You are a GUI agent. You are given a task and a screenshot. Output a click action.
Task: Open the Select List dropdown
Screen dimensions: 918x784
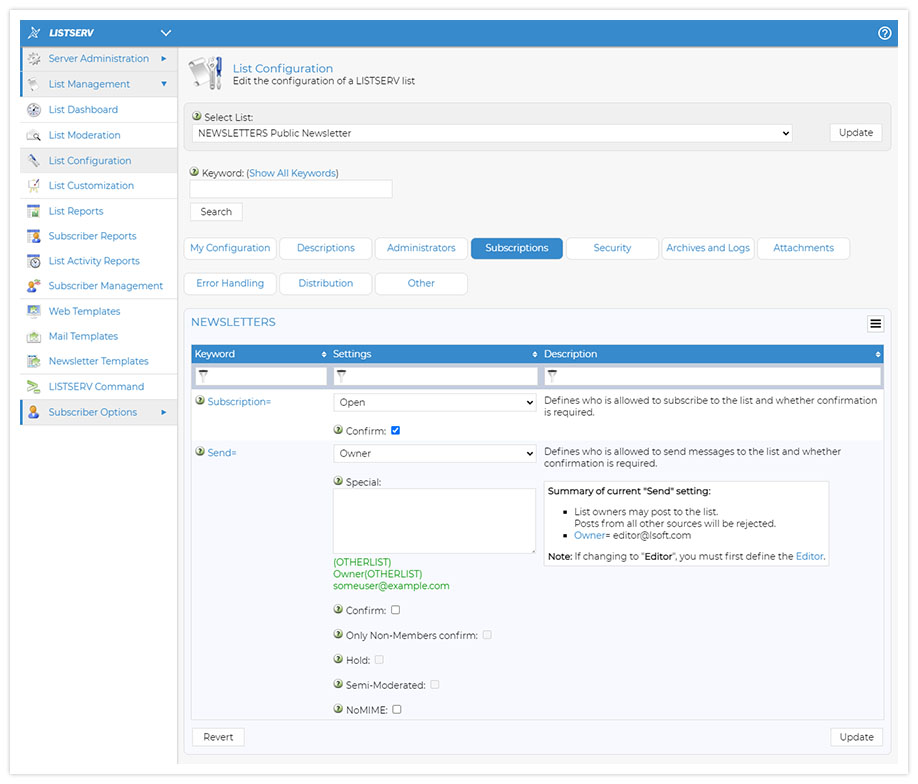click(x=492, y=133)
